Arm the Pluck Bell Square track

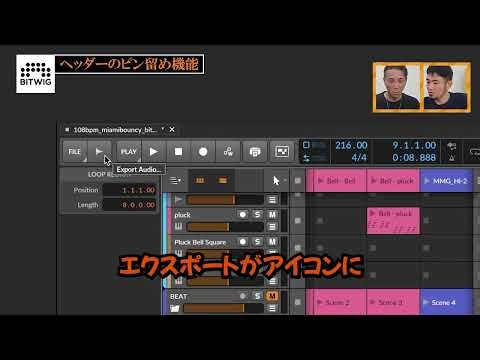[x=243, y=242]
